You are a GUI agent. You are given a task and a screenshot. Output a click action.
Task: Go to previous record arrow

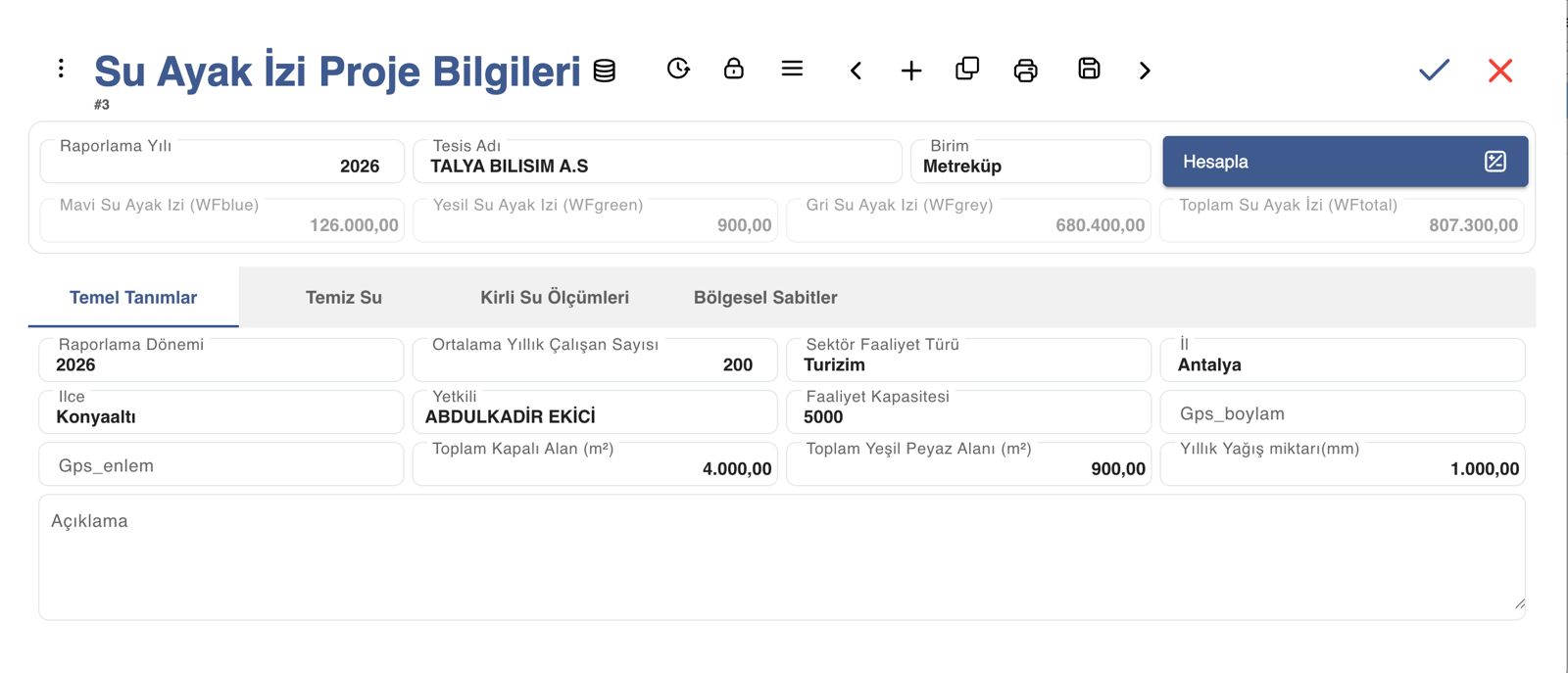[856, 71]
